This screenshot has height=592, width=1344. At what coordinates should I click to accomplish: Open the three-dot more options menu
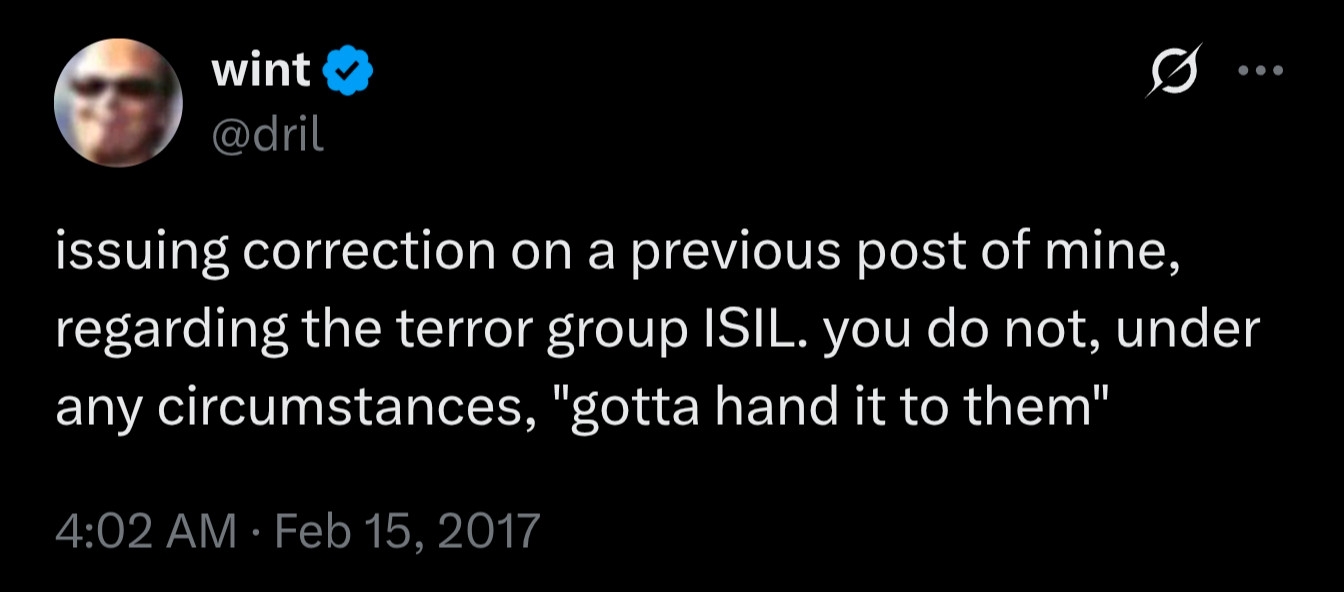tap(1259, 71)
